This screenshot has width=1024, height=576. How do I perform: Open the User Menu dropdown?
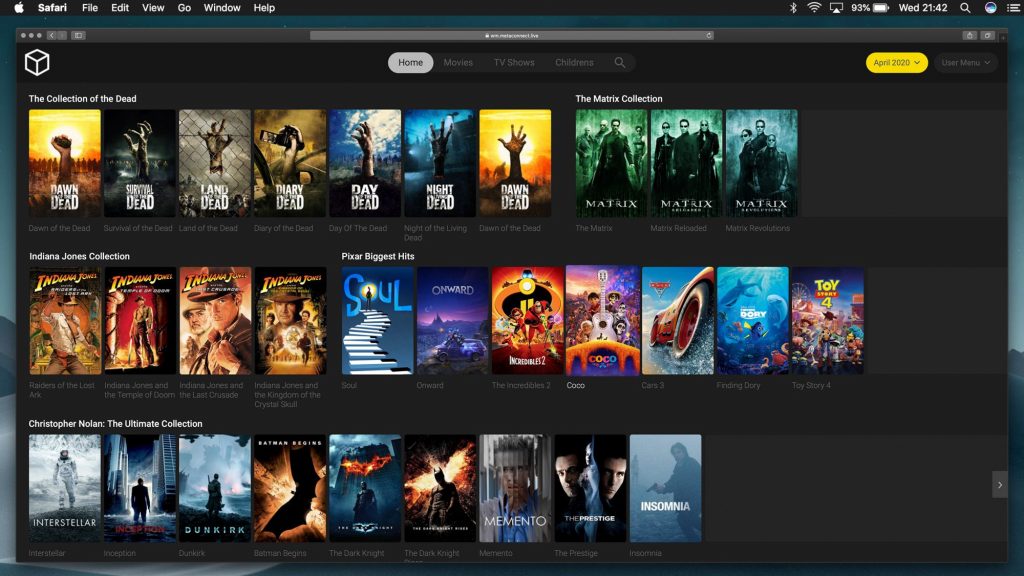click(965, 63)
